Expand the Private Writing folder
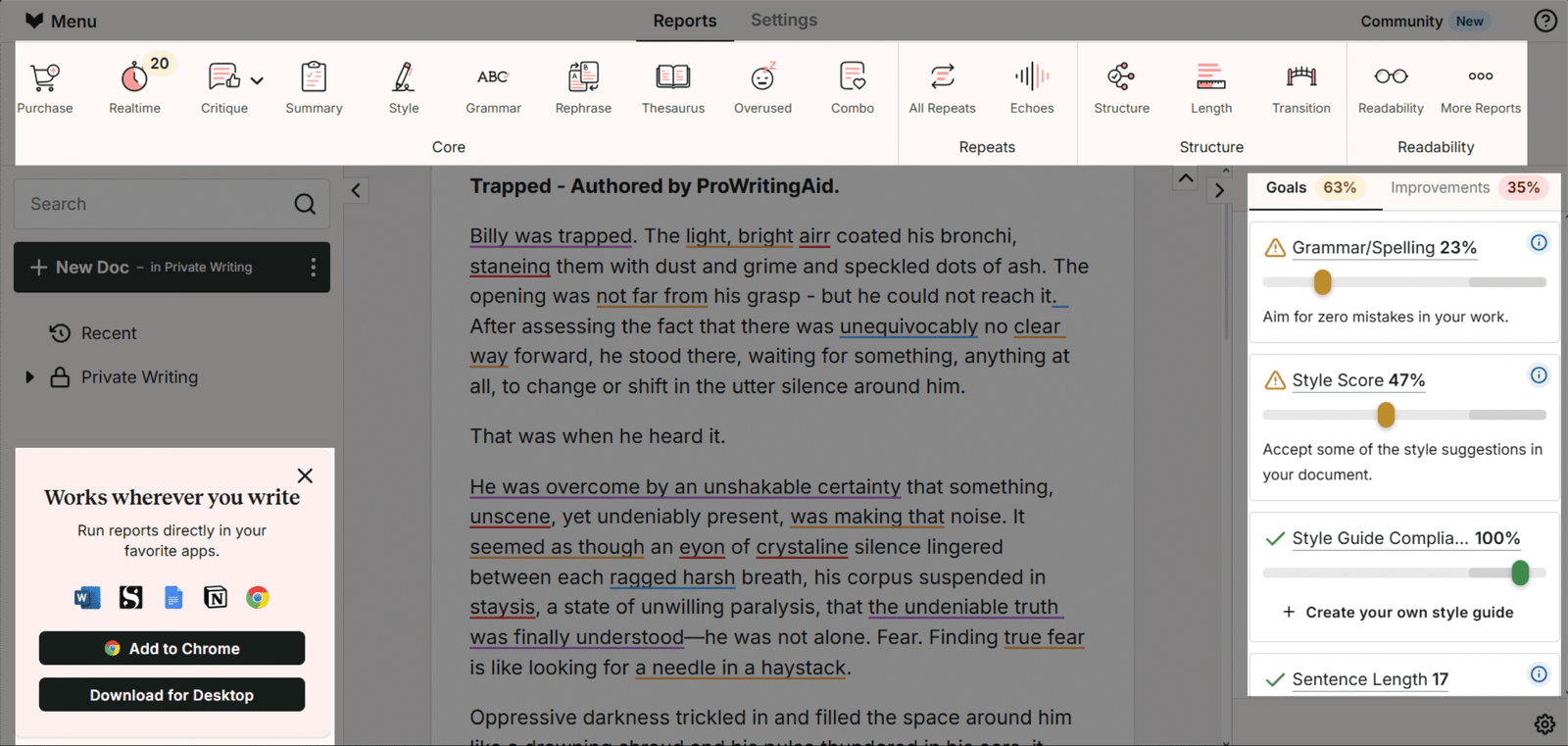Viewport: 1568px width, 746px height. (x=29, y=377)
